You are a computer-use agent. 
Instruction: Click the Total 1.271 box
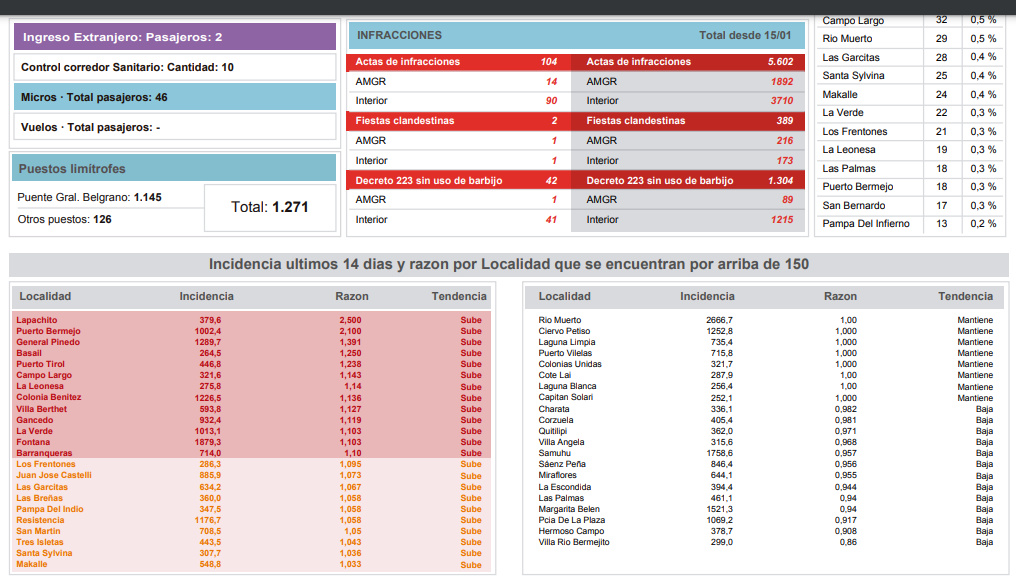tap(269, 207)
